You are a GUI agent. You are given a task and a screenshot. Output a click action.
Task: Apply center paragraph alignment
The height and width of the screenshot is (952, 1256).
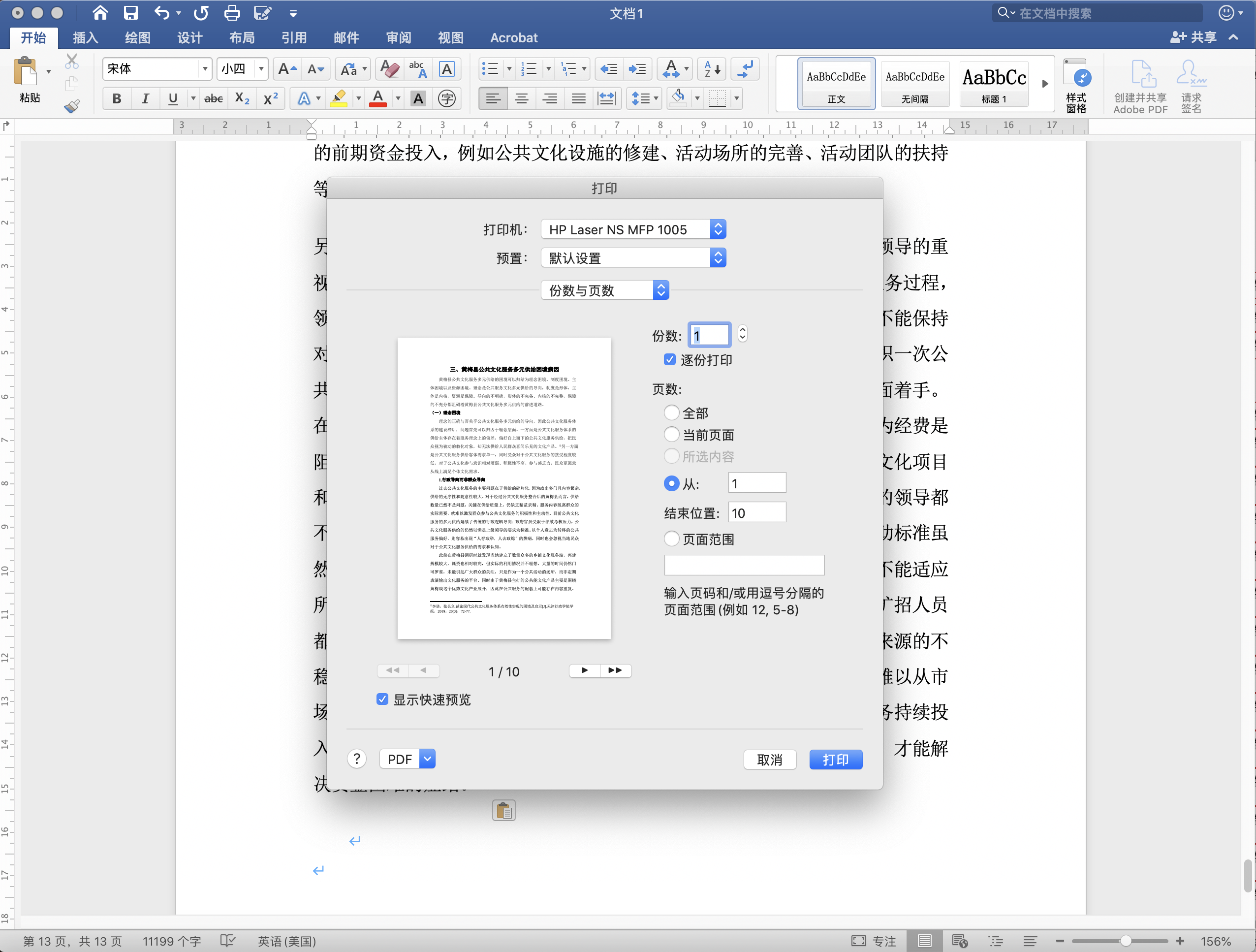click(x=521, y=97)
